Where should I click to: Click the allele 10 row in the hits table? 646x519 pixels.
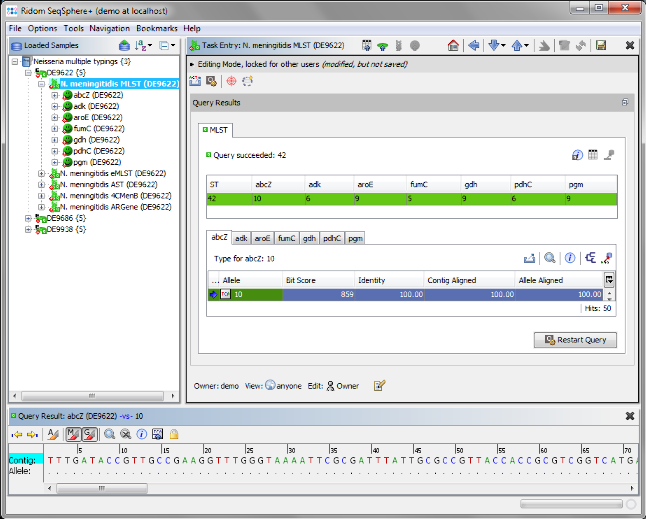tap(405, 295)
